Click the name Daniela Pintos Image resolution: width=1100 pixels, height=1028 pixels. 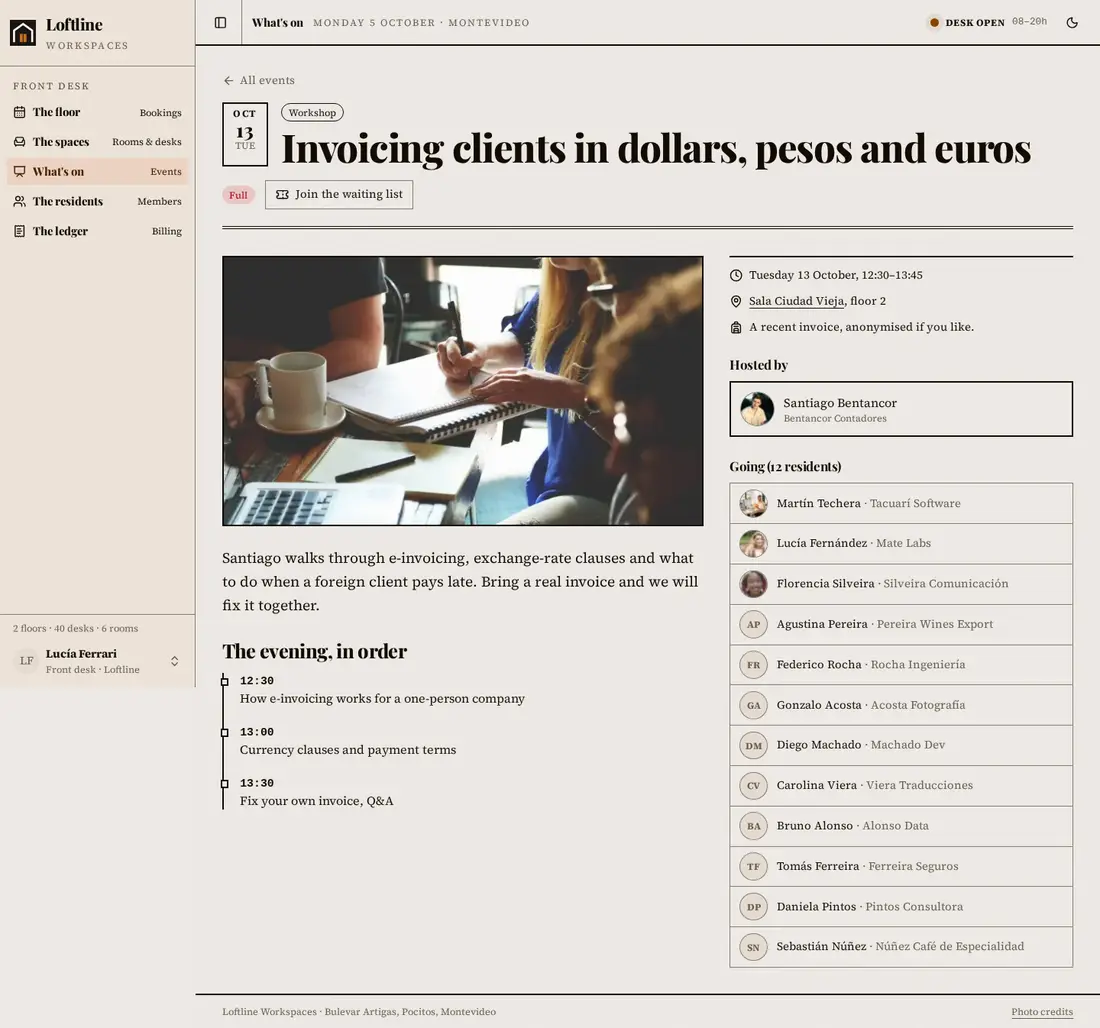click(x=816, y=907)
